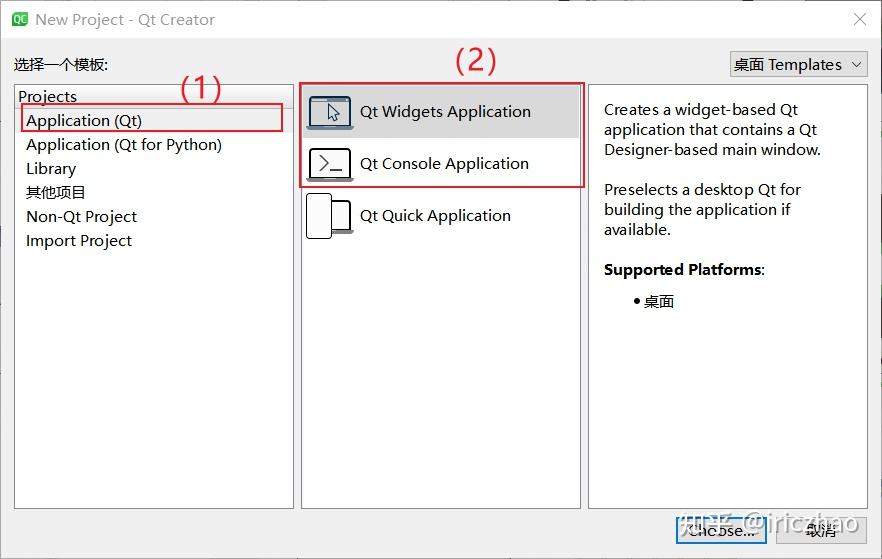Select Application (Qt) category
Screen dimensions: 882x559
pos(84,121)
